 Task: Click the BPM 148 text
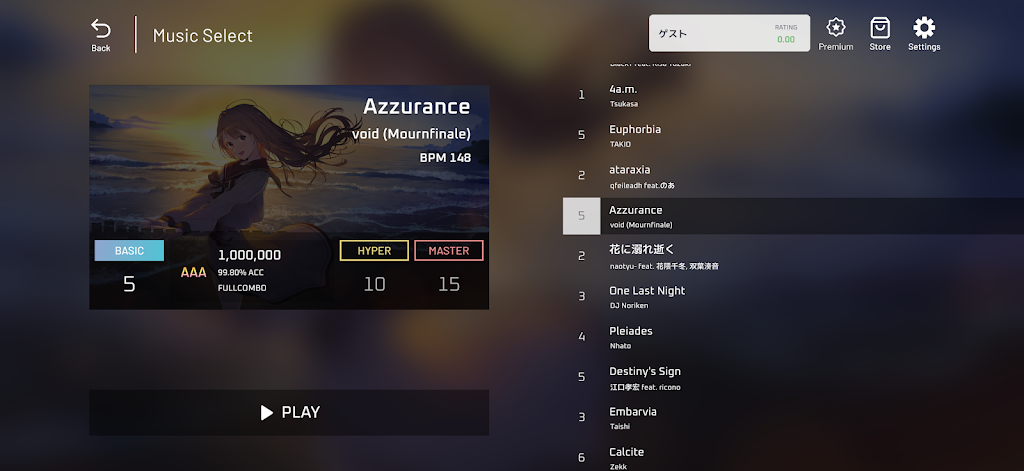[445, 157]
